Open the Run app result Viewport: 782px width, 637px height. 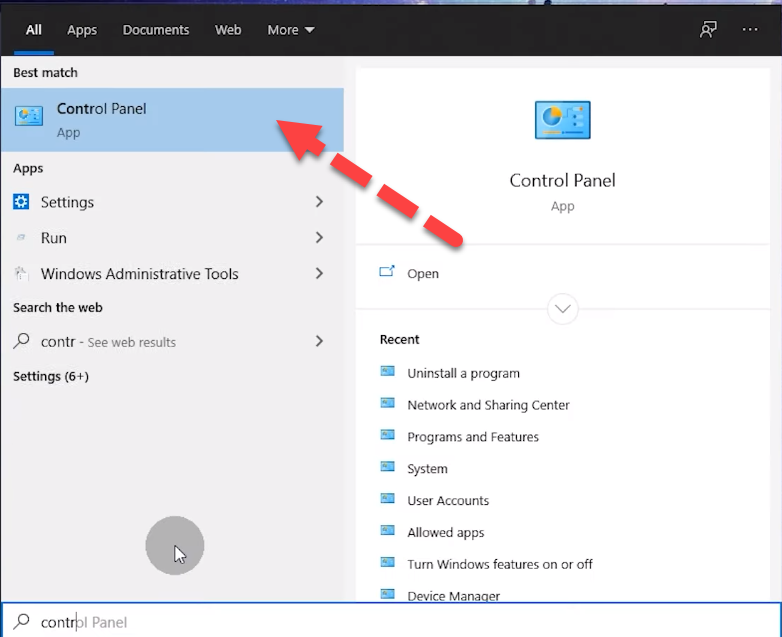pyautogui.click(x=172, y=238)
